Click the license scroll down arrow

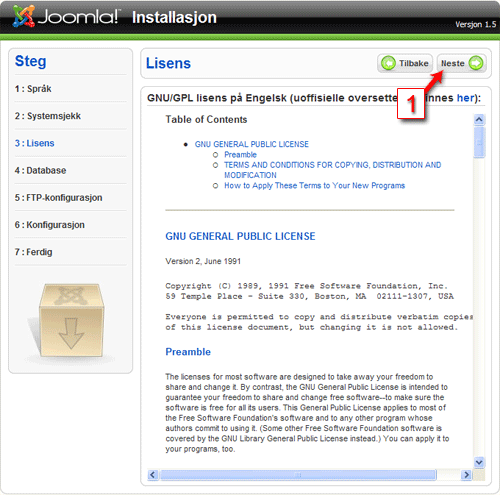(x=479, y=462)
